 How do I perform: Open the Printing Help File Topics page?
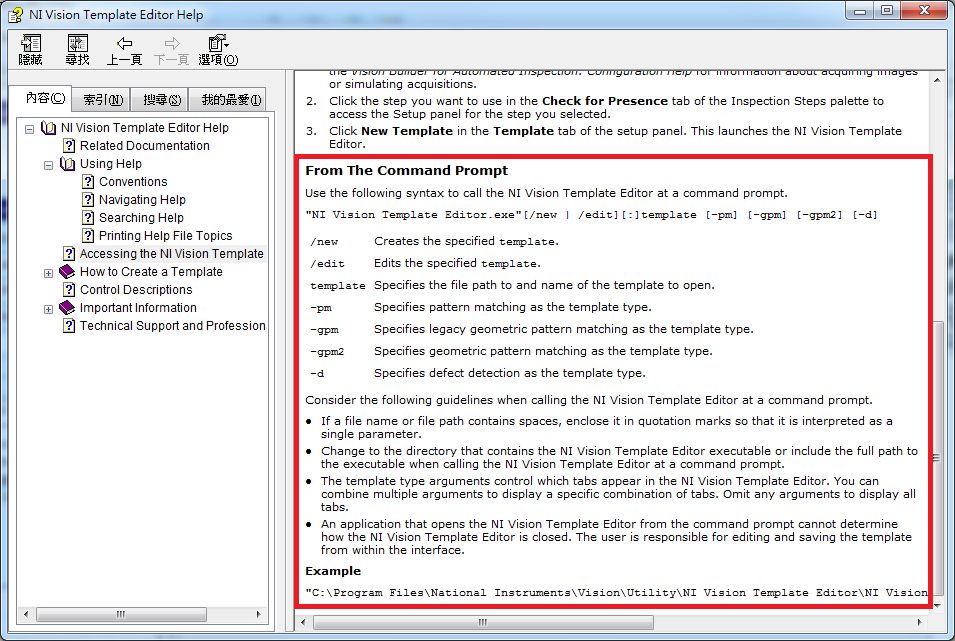[x=165, y=236]
